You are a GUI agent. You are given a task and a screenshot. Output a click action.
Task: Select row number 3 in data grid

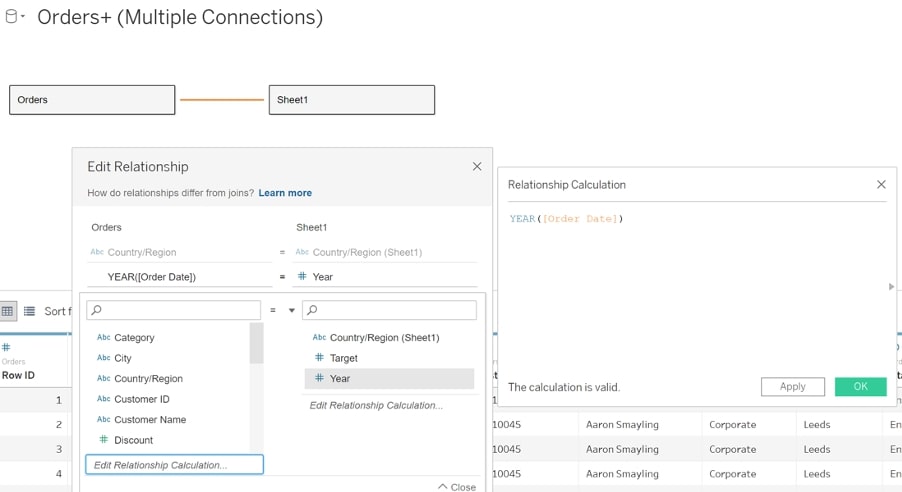[x=59, y=449]
